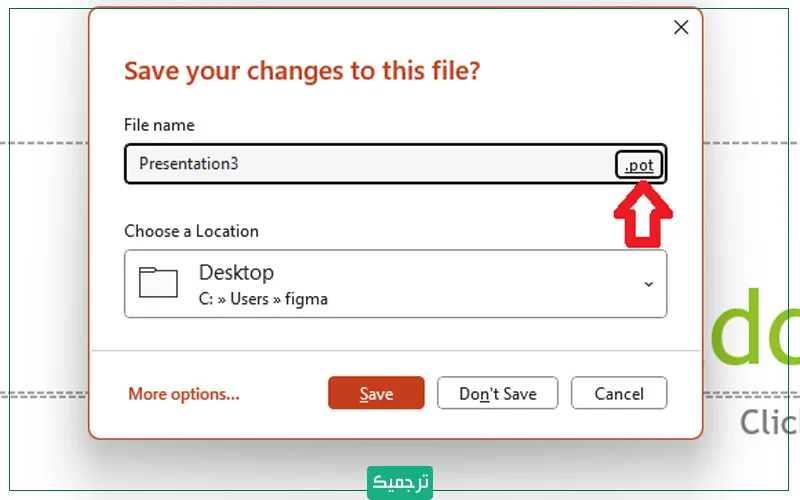Image resolution: width=800 pixels, height=500 pixels.
Task: Cancel the save dialog
Action: pos(619,393)
